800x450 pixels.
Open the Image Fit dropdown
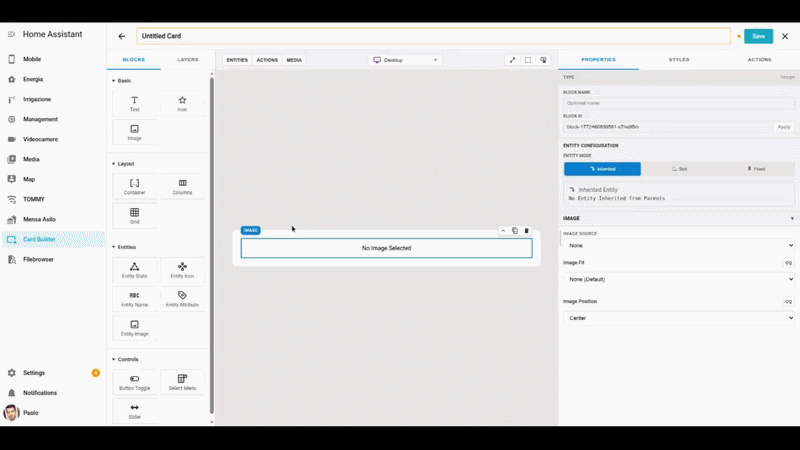click(679, 279)
